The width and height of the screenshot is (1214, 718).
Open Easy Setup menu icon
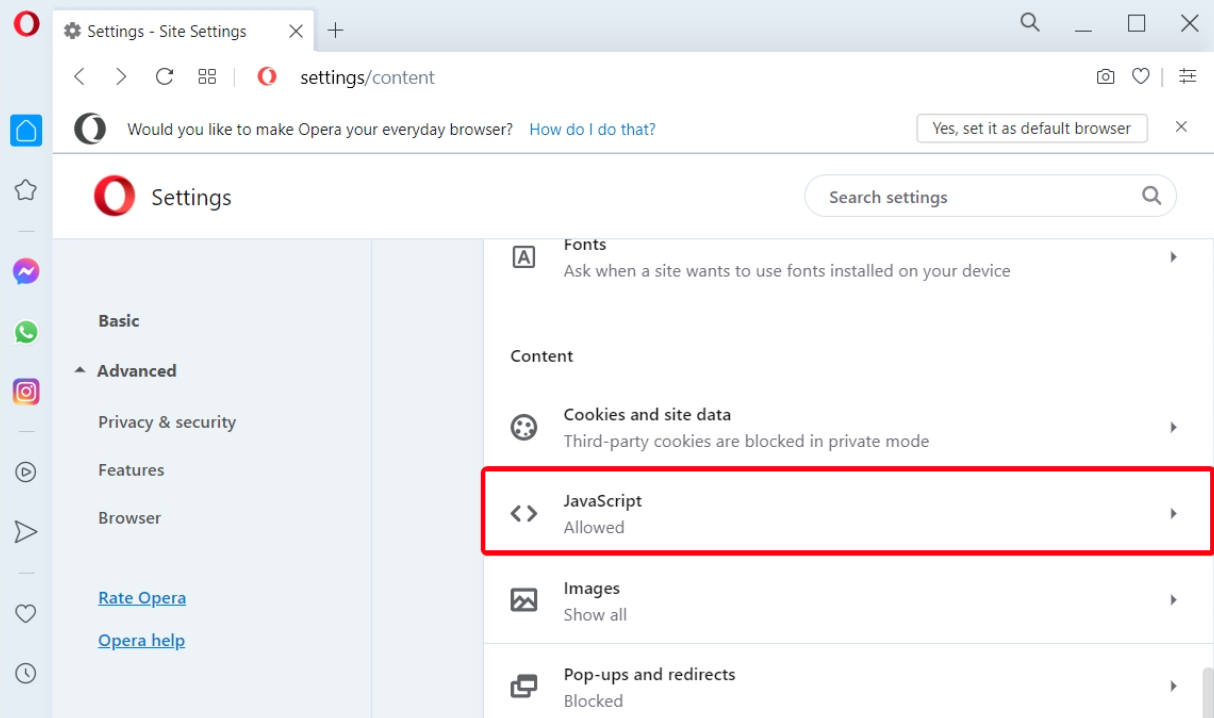(1187, 77)
